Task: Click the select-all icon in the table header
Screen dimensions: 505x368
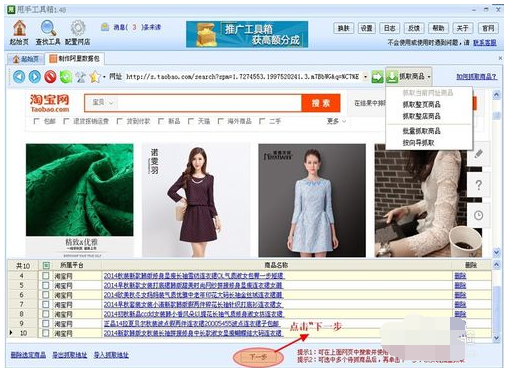Action: click(46, 266)
